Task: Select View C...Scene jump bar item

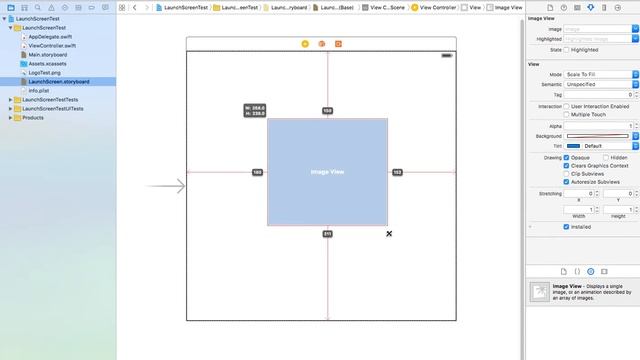Action: pos(384,7)
